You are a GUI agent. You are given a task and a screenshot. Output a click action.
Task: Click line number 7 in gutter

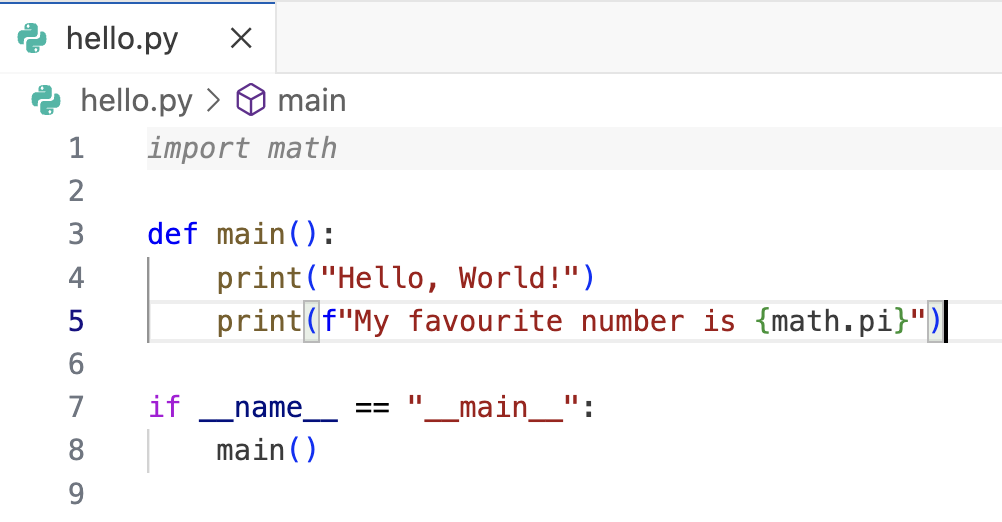click(x=77, y=407)
